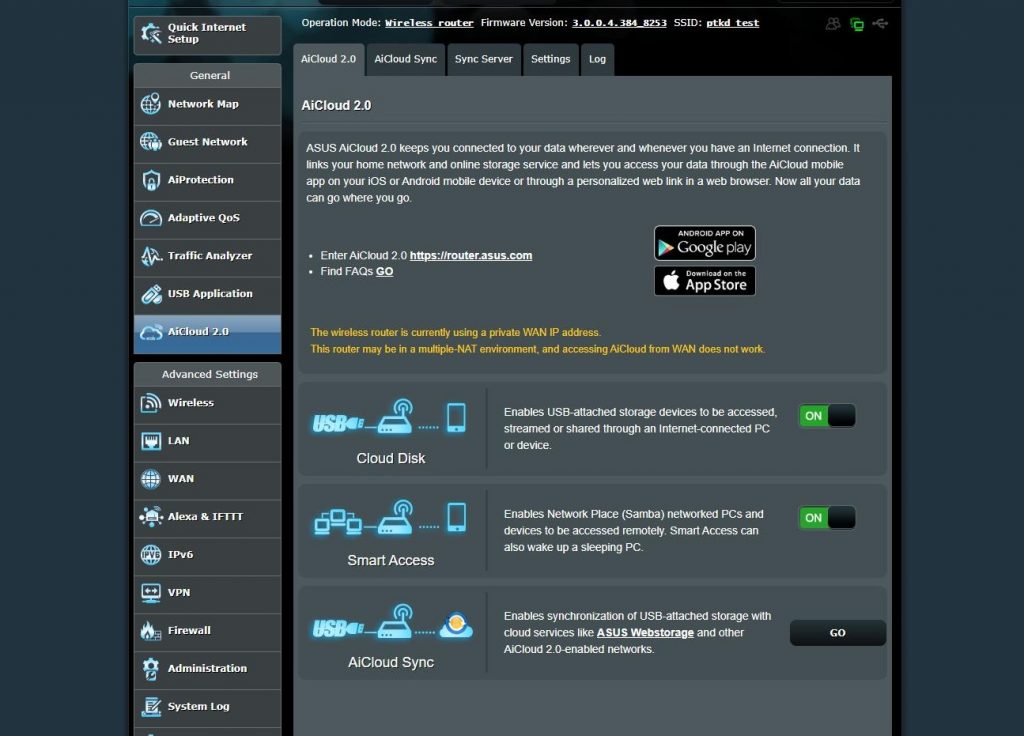This screenshot has width=1024, height=736.
Task: Click the private WAN IP address warning text
Action: click(x=456, y=332)
